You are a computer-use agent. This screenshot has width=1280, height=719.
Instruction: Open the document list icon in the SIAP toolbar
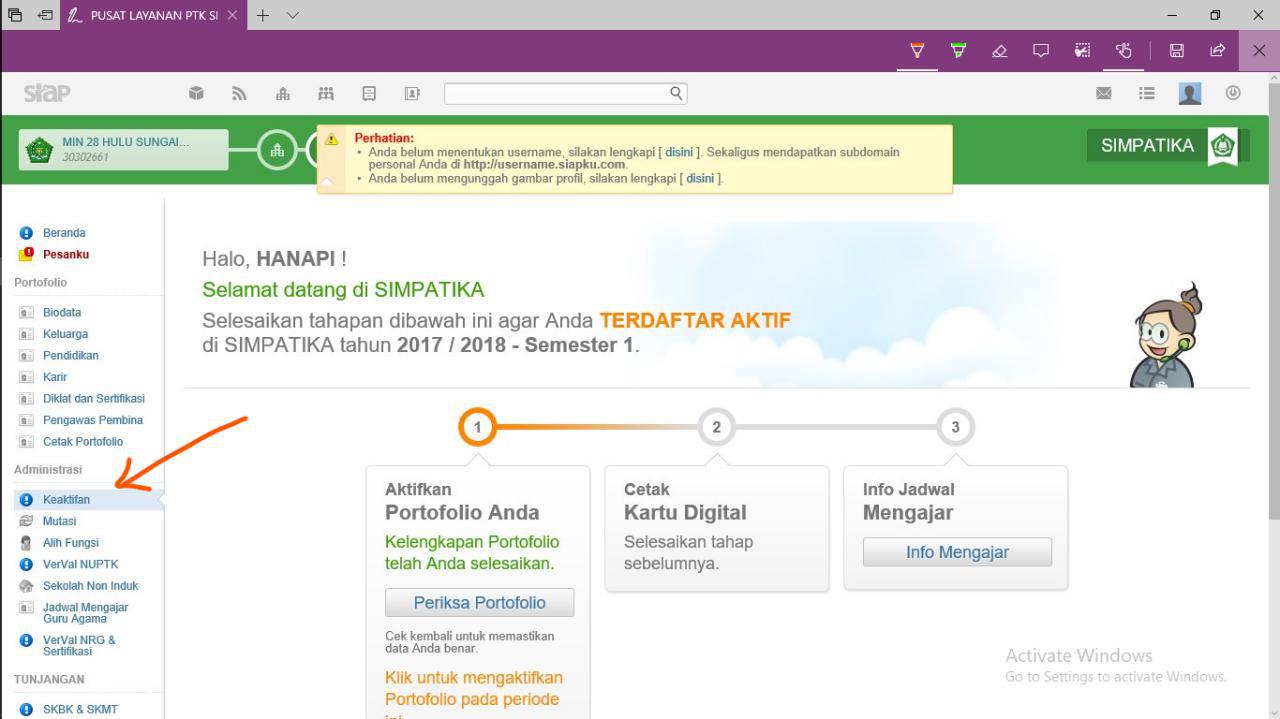coord(369,93)
